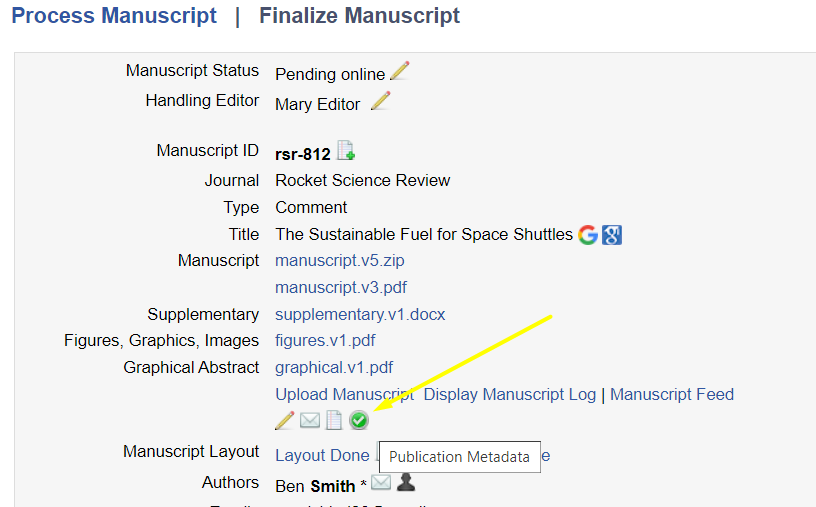The height and width of the screenshot is (507, 816).
Task: Open graphical.v1.pdf abstract link
Action: pos(334,368)
